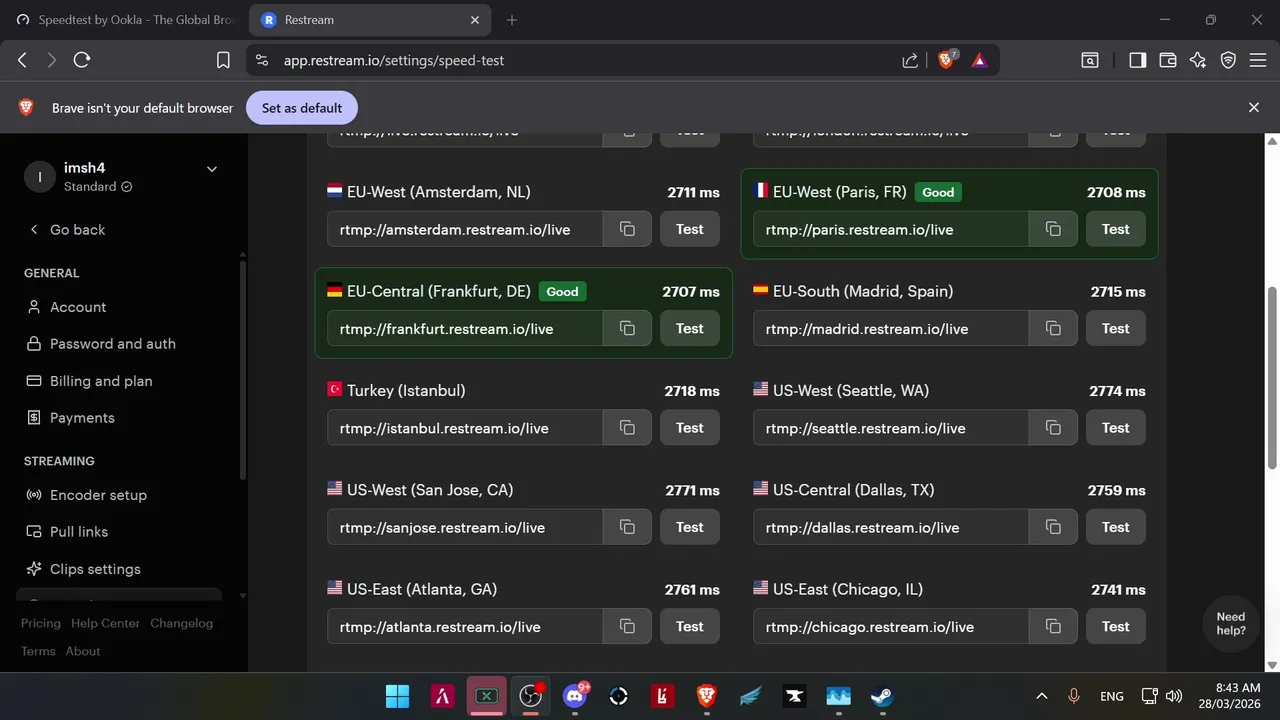The height and width of the screenshot is (720, 1280).
Task: Click the frankfurt.restream.io URL field
Action: [x=465, y=328]
